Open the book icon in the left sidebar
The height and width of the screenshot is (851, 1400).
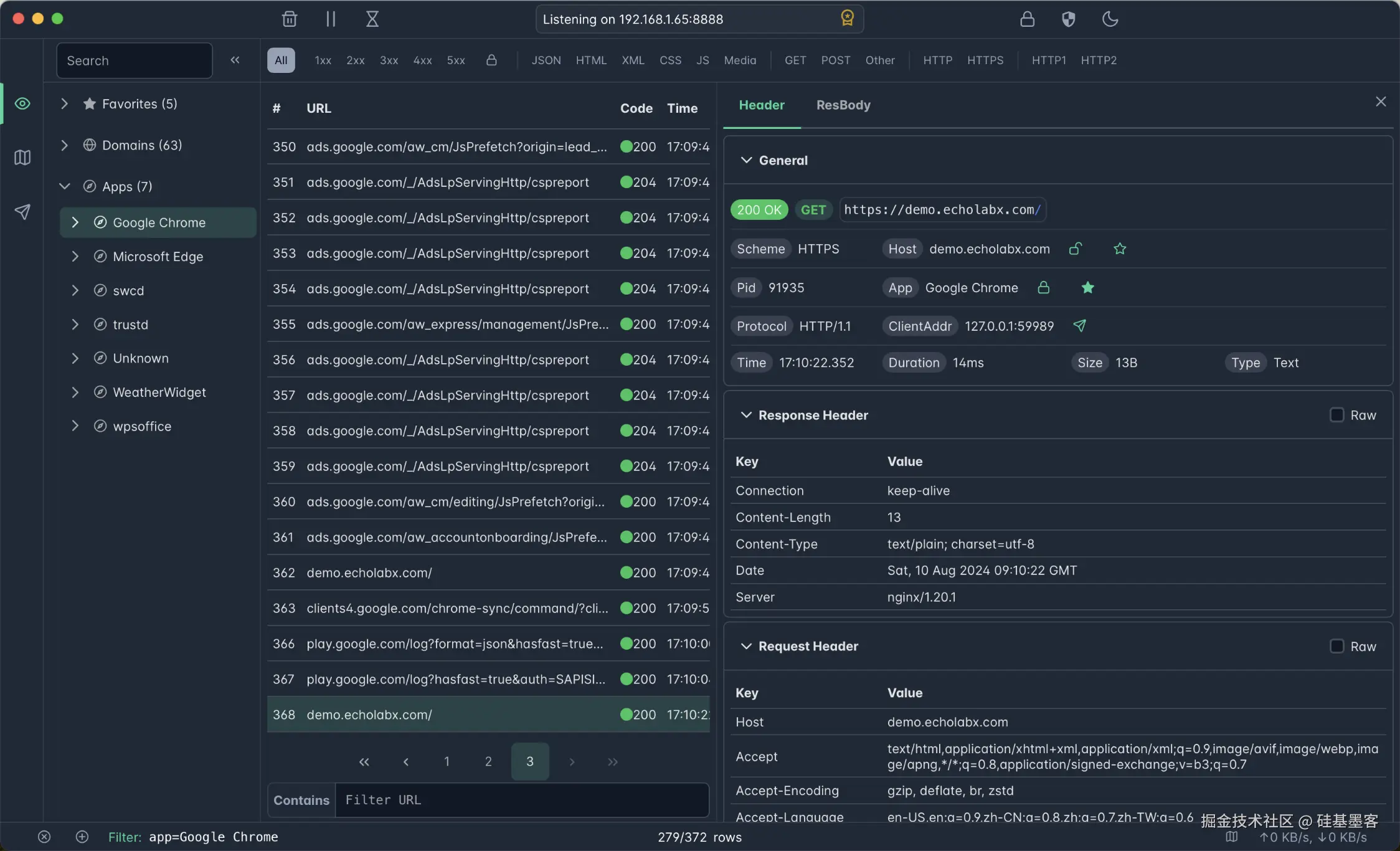[x=22, y=158]
